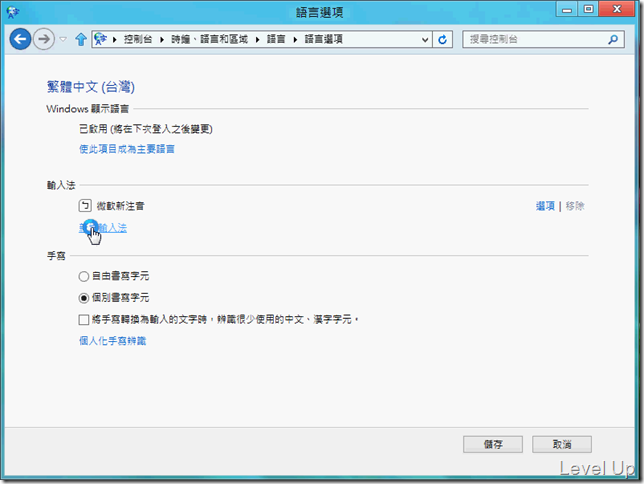Select 語言選項 breadcrumb item
Screen dimensions: 644x484
pos(323,39)
